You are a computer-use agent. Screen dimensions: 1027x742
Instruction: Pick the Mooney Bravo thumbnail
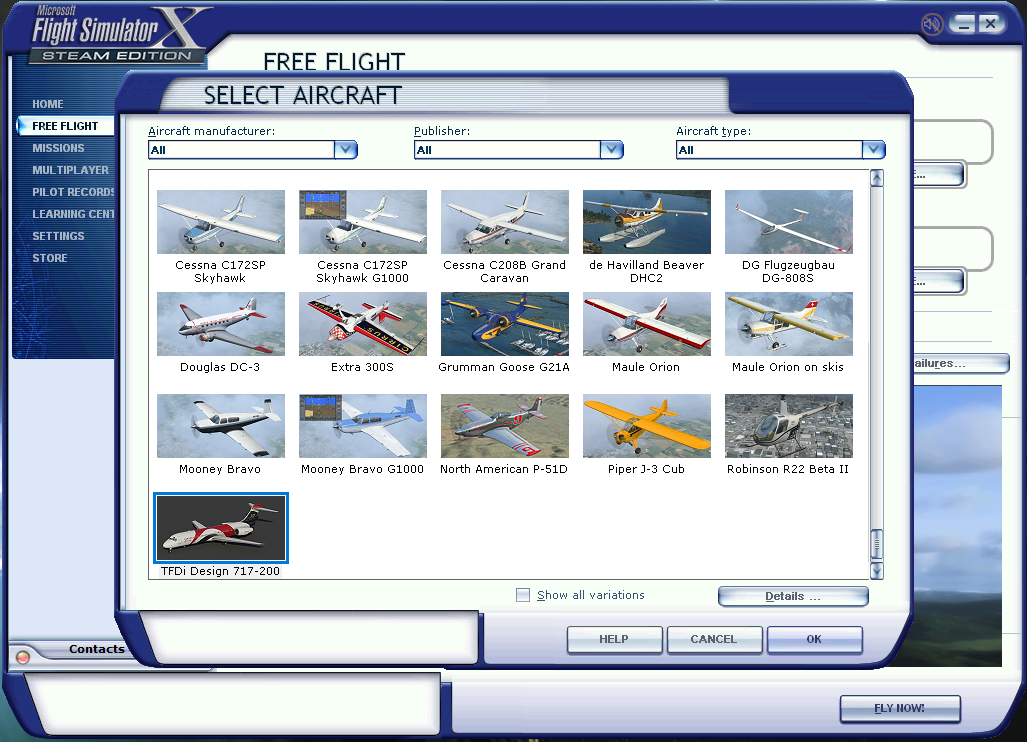(x=221, y=426)
